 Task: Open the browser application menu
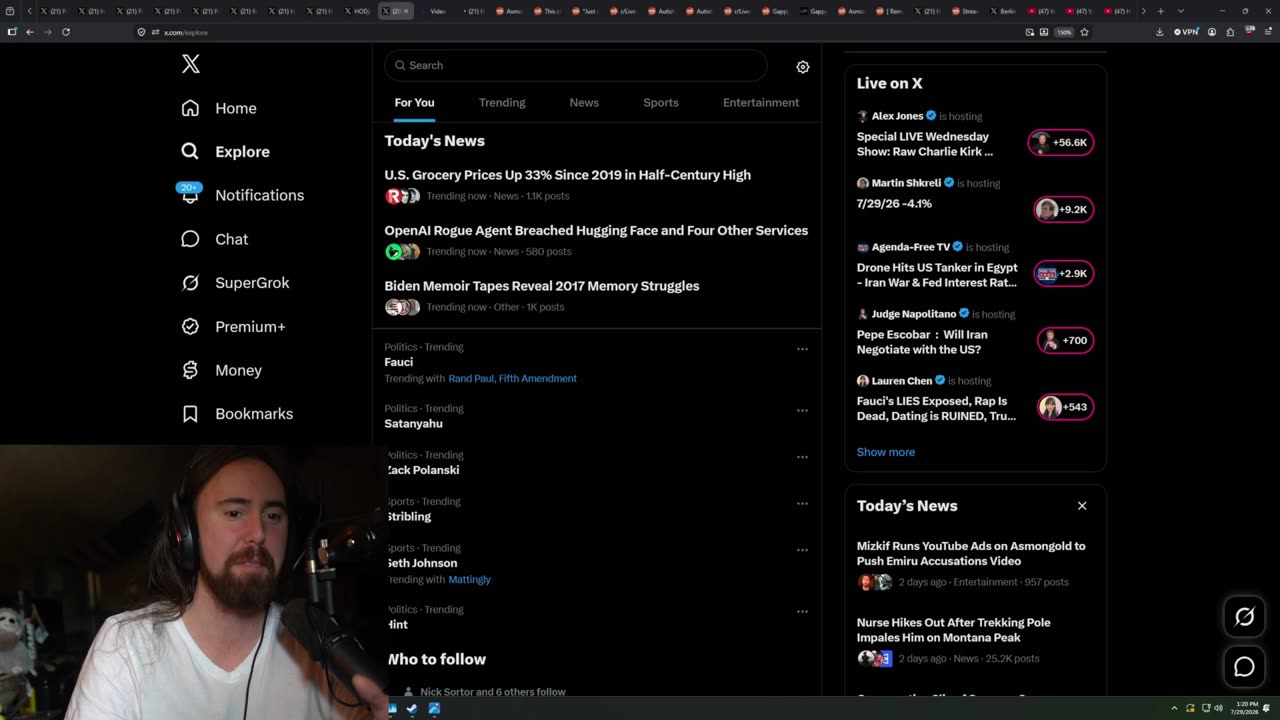tap(1267, 32)
